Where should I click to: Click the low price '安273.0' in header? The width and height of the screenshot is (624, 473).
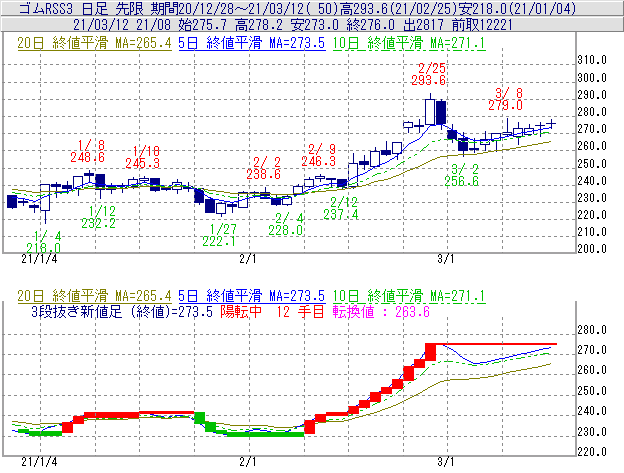pyautogui.click(x=314, y=25)
